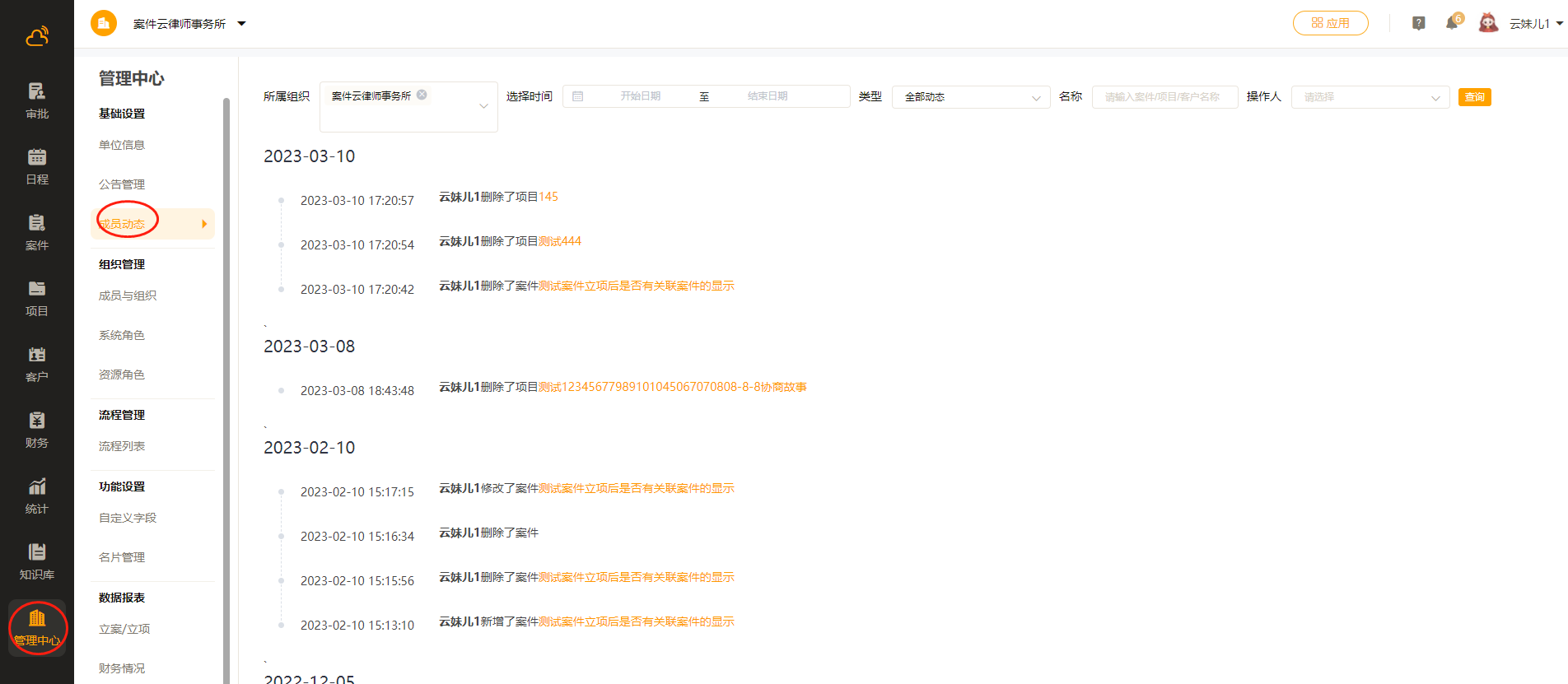Open the deleted project link 测试444
Screen dimensions: 1568x684
[x=560, y=241]
